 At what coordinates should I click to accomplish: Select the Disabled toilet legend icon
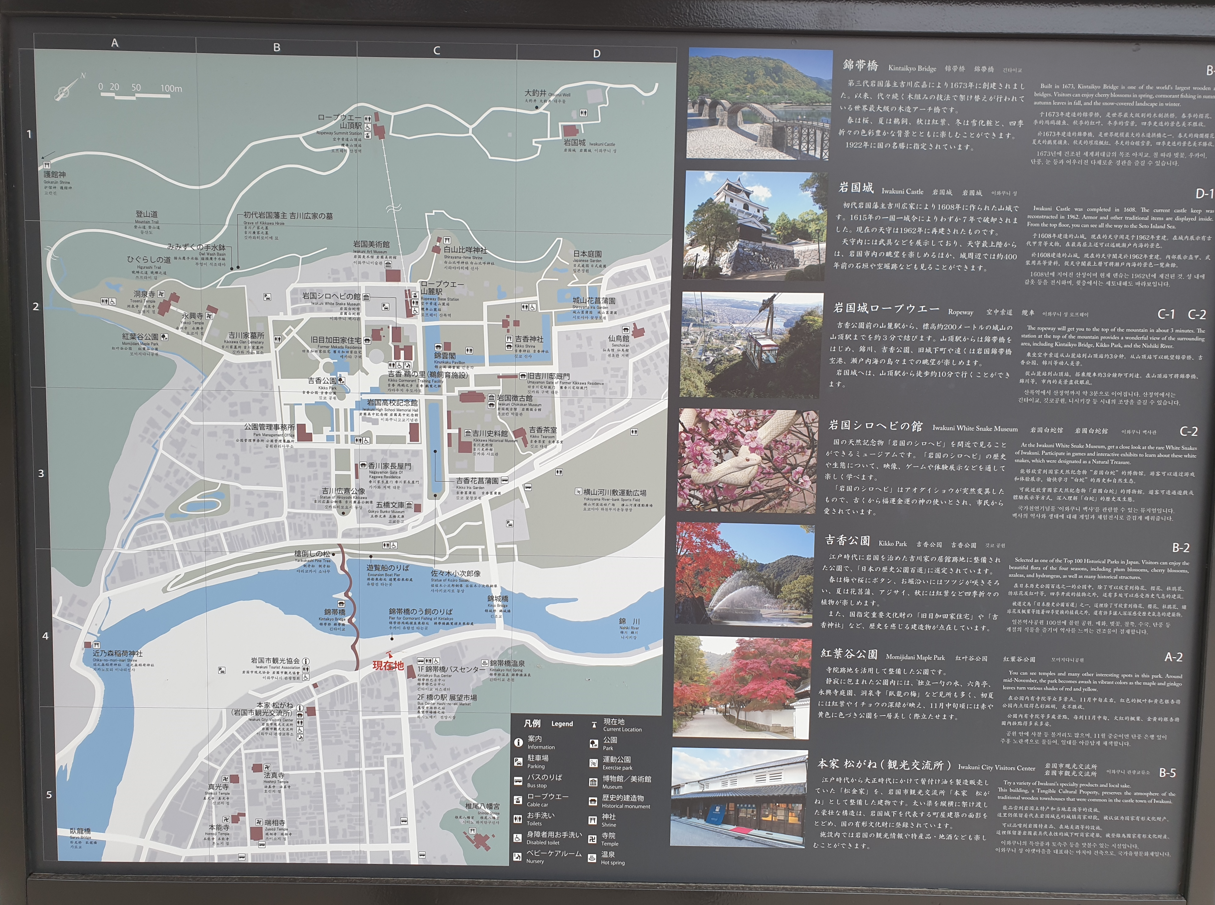coord(519,836)
